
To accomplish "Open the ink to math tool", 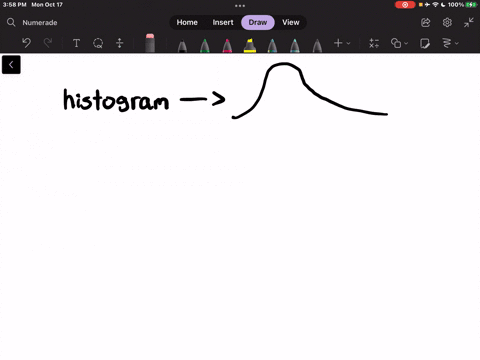I will (x=374, y=43).
